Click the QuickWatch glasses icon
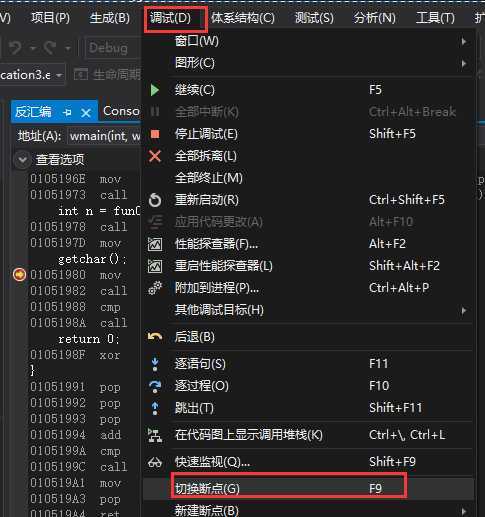This screenshot has width=485, height=517. pos(155,463)
